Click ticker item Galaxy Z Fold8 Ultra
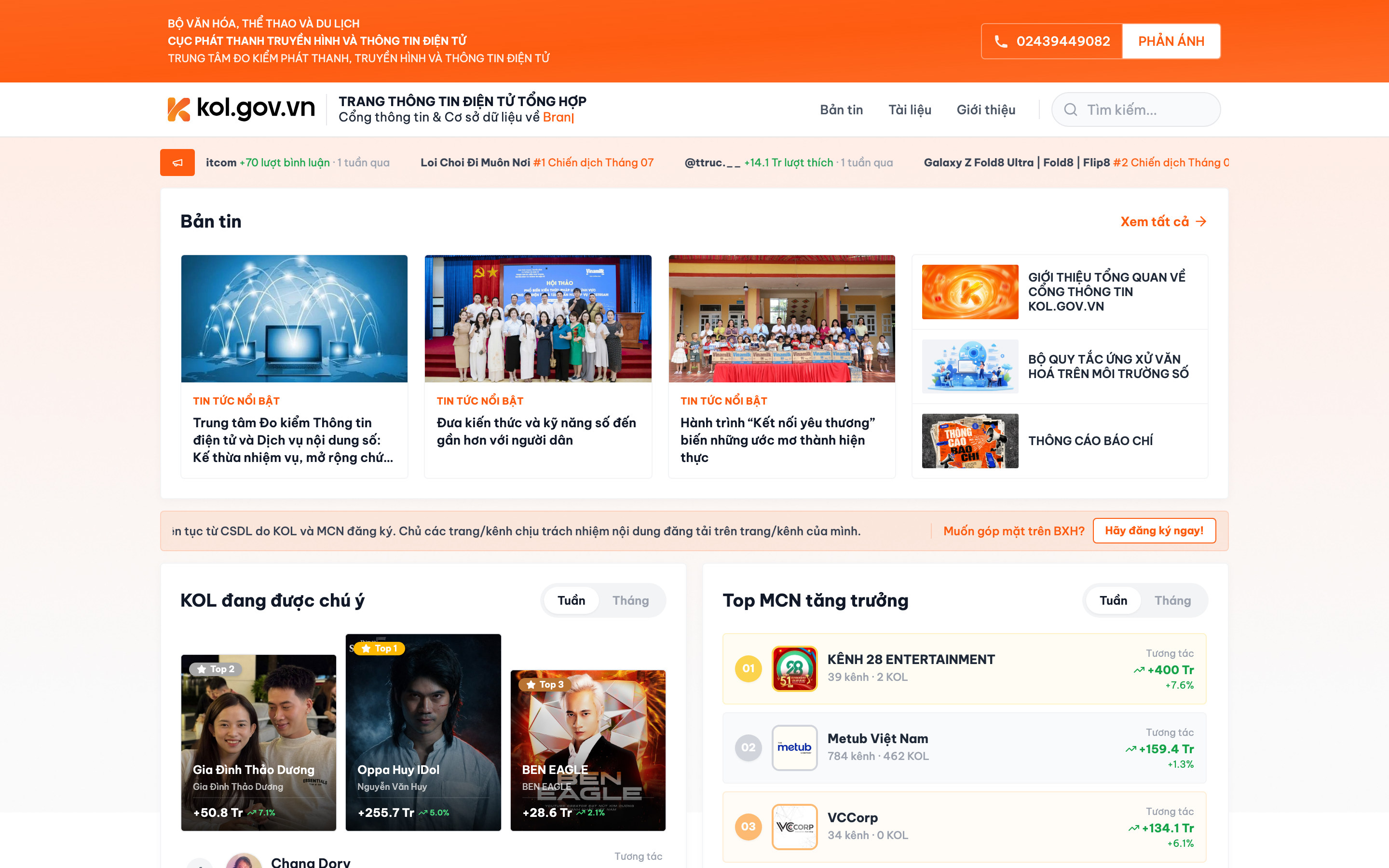The width and height of the screenshot is (1389, 868). (x=1076, y=163)
